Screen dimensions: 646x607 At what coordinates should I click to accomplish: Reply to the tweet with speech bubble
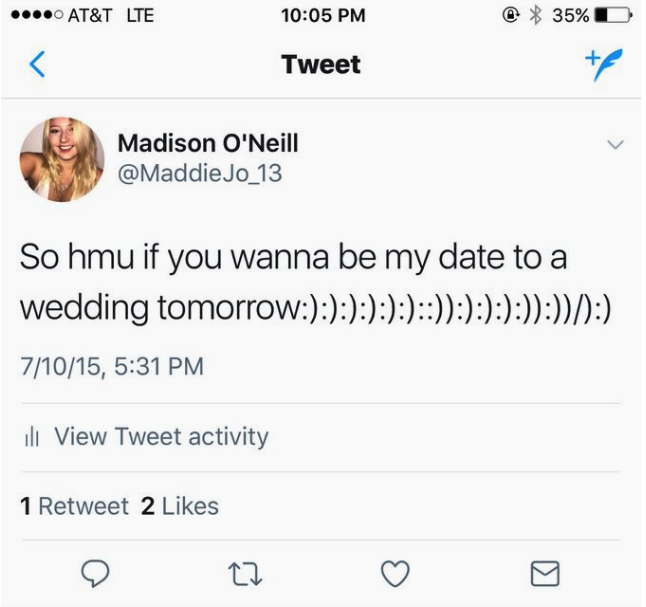[x=95, y=572]
